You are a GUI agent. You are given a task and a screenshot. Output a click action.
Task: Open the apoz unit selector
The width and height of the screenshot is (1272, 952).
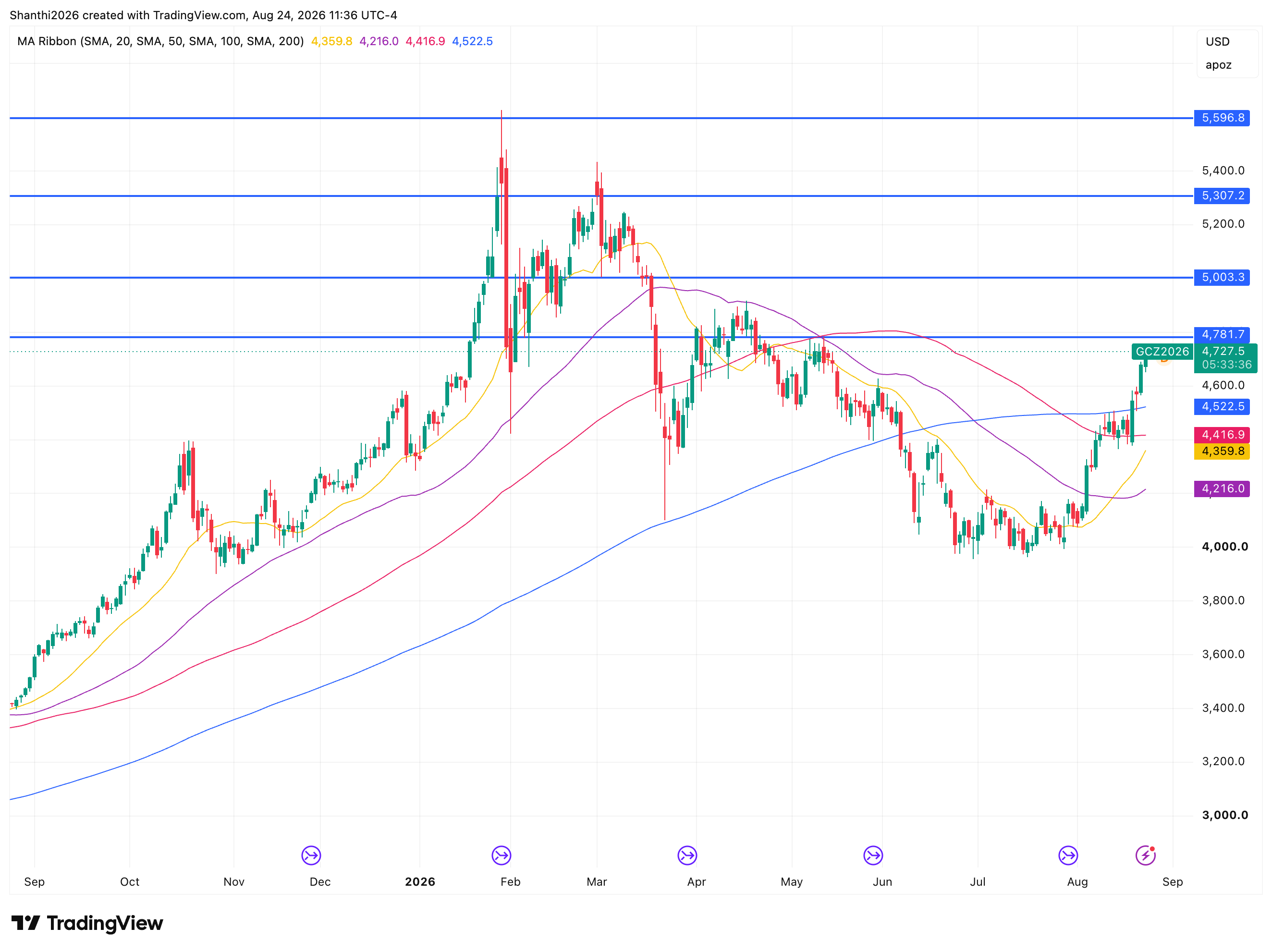tap(1218, 65)
